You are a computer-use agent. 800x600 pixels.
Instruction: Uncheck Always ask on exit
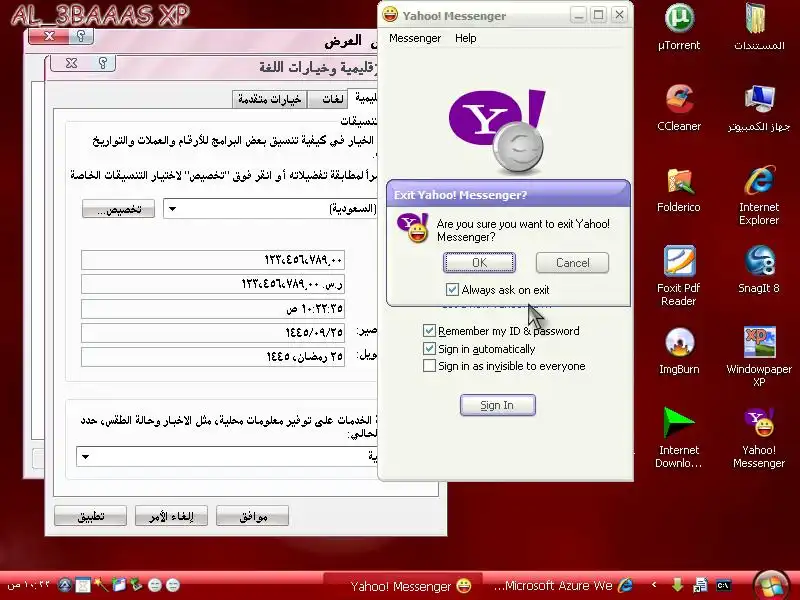452,290
